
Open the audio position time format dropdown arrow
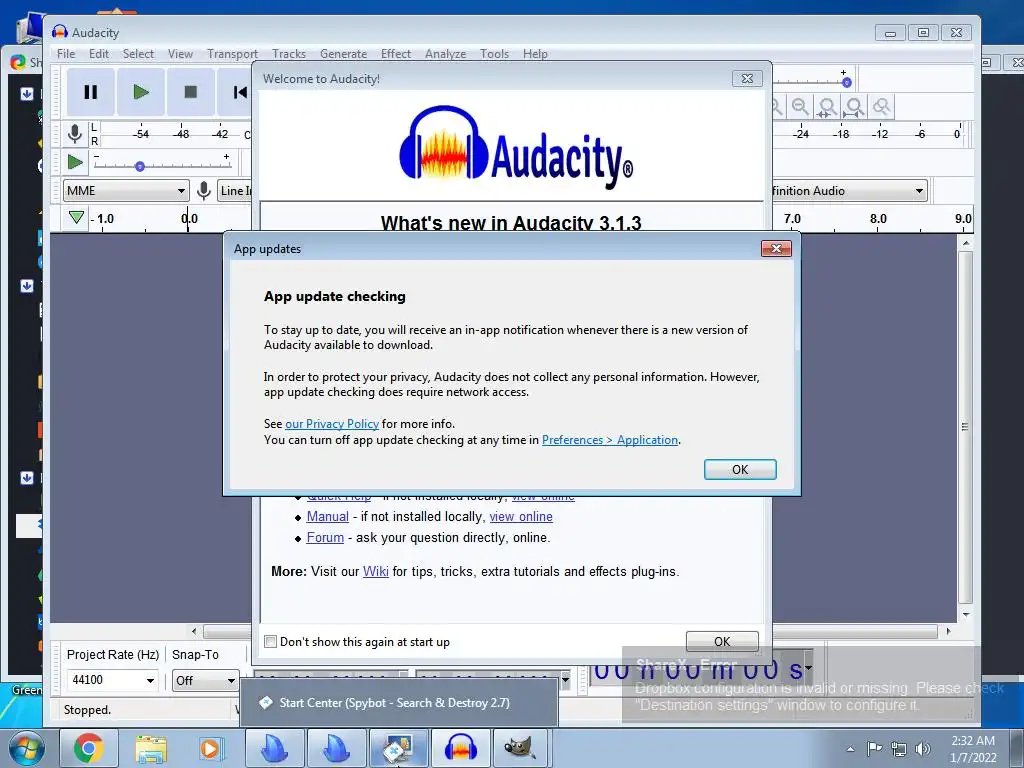tap(808, 667)
